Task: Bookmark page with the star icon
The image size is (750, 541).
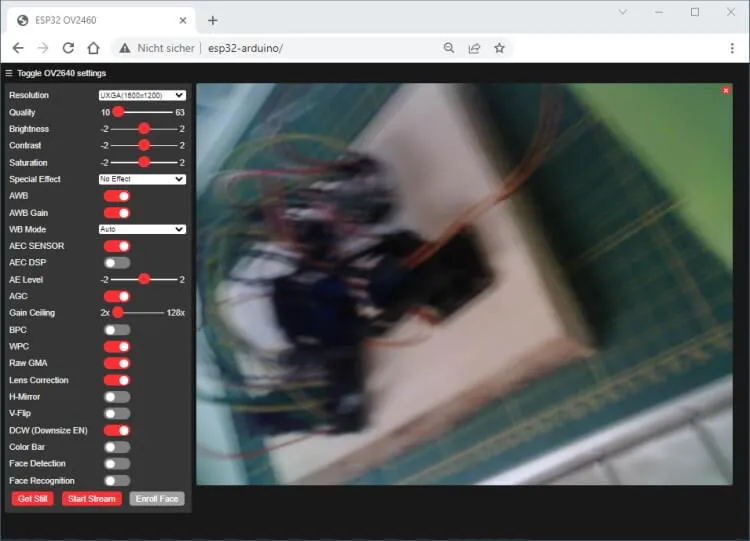Action: 499,48
